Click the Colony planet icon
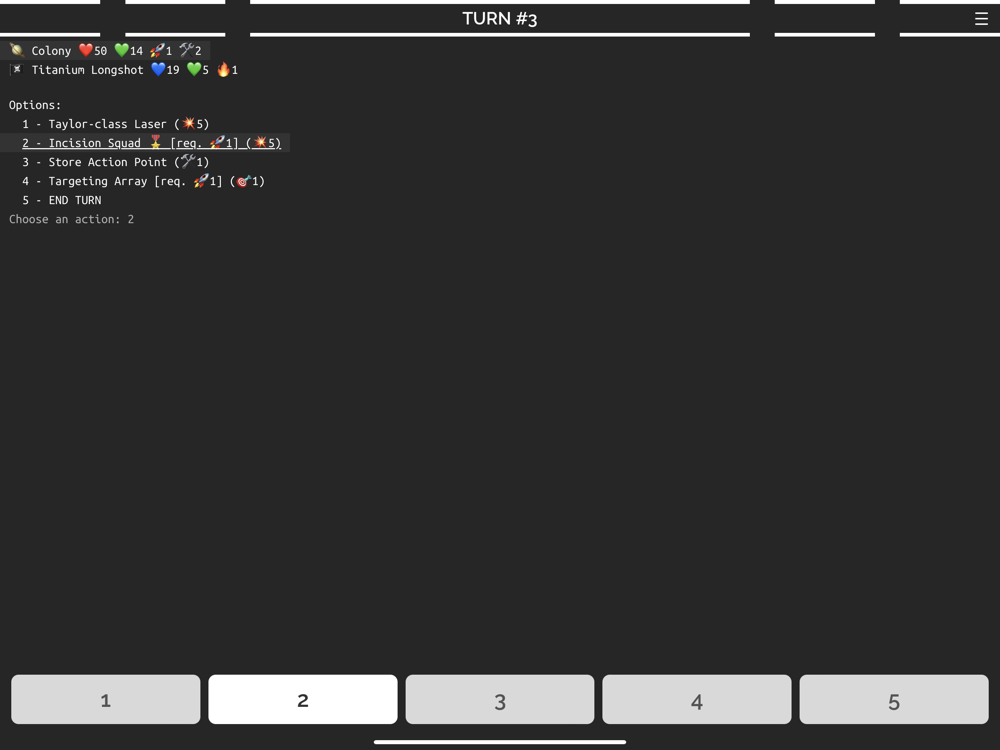This screenshot has height=750, width=1000. (17, 50)
